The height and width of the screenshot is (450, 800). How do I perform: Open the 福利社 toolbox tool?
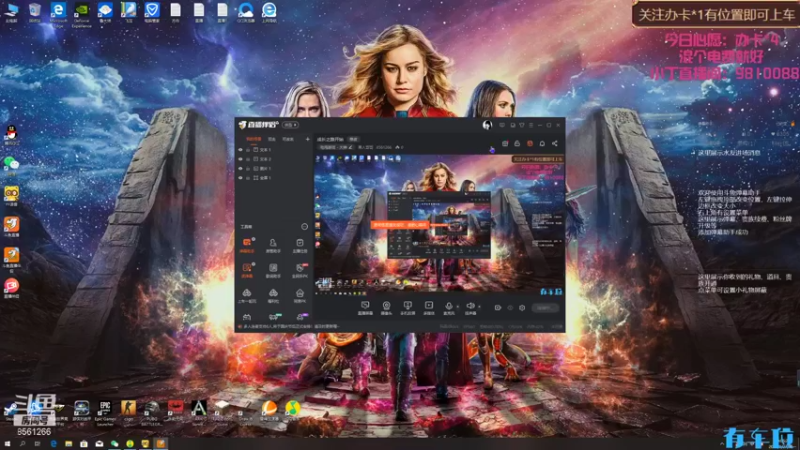coord(273,295)
